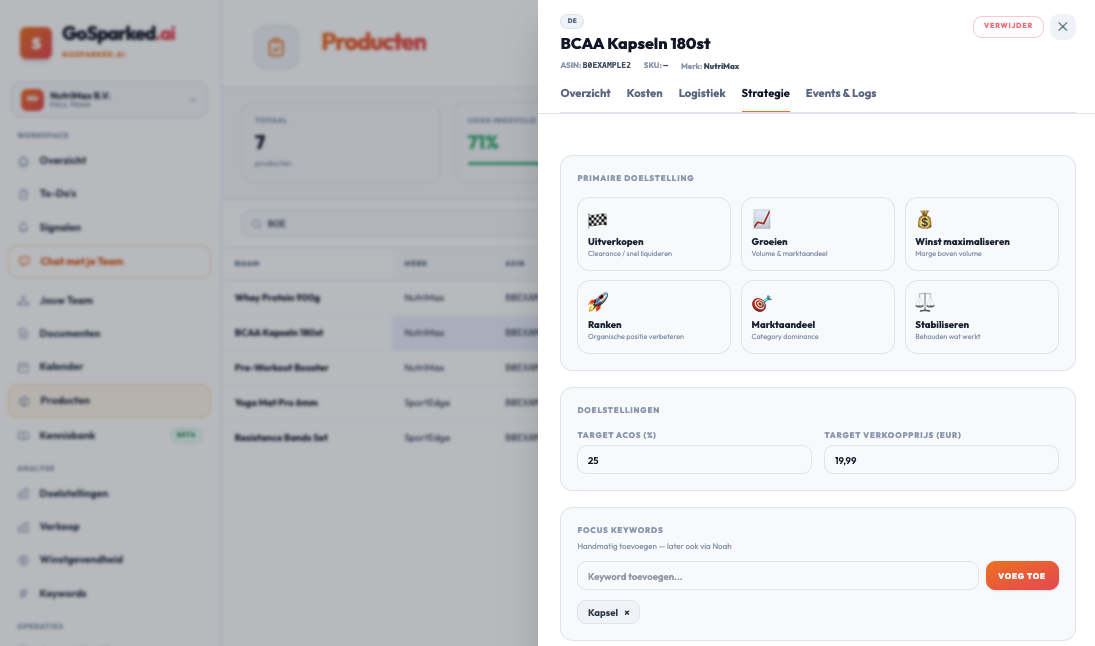Expand the NutriMax B.V. workspace selector
Screen dimensions: 1095x646
[109, 99]
